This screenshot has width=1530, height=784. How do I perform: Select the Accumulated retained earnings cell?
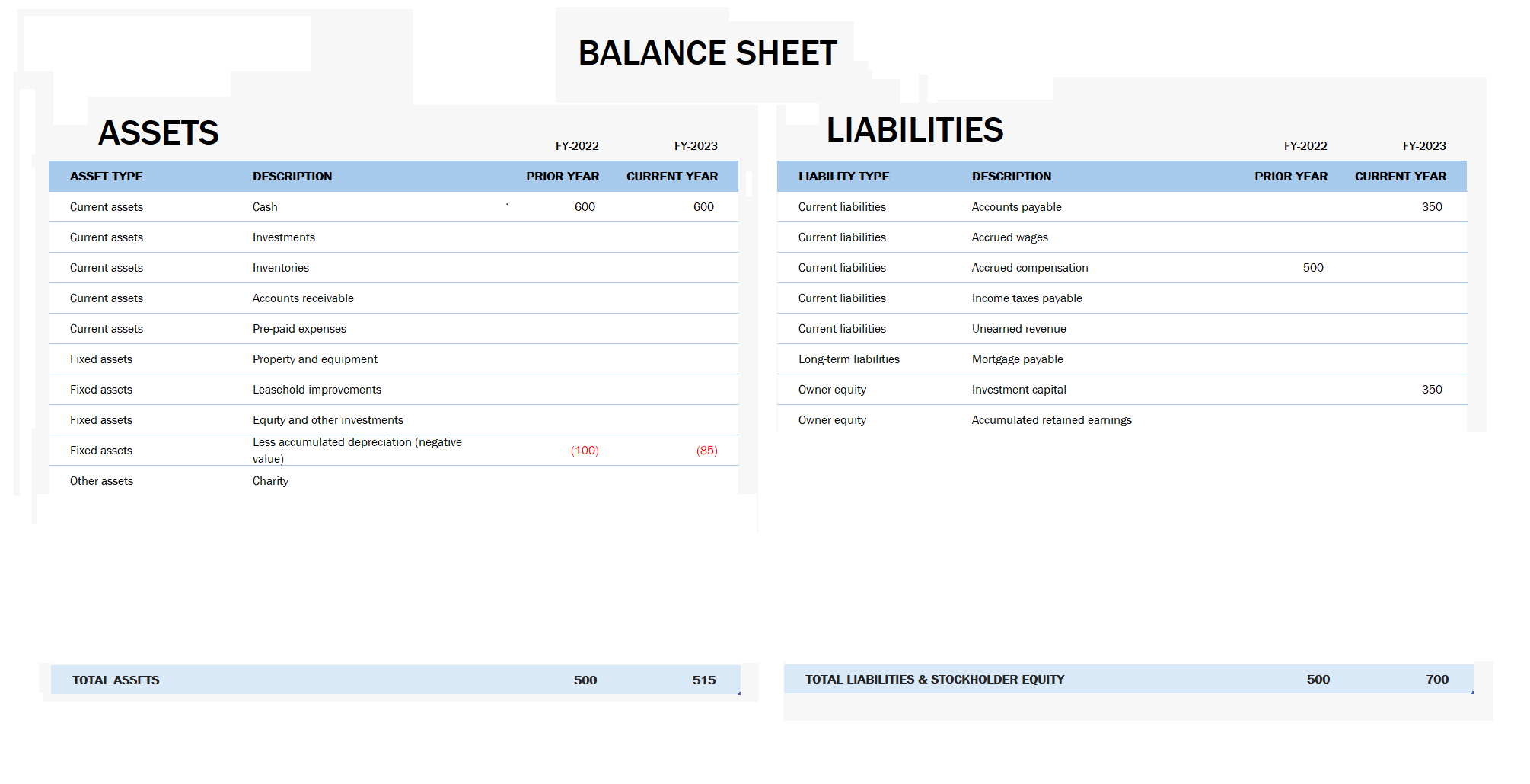[1051, 420]
